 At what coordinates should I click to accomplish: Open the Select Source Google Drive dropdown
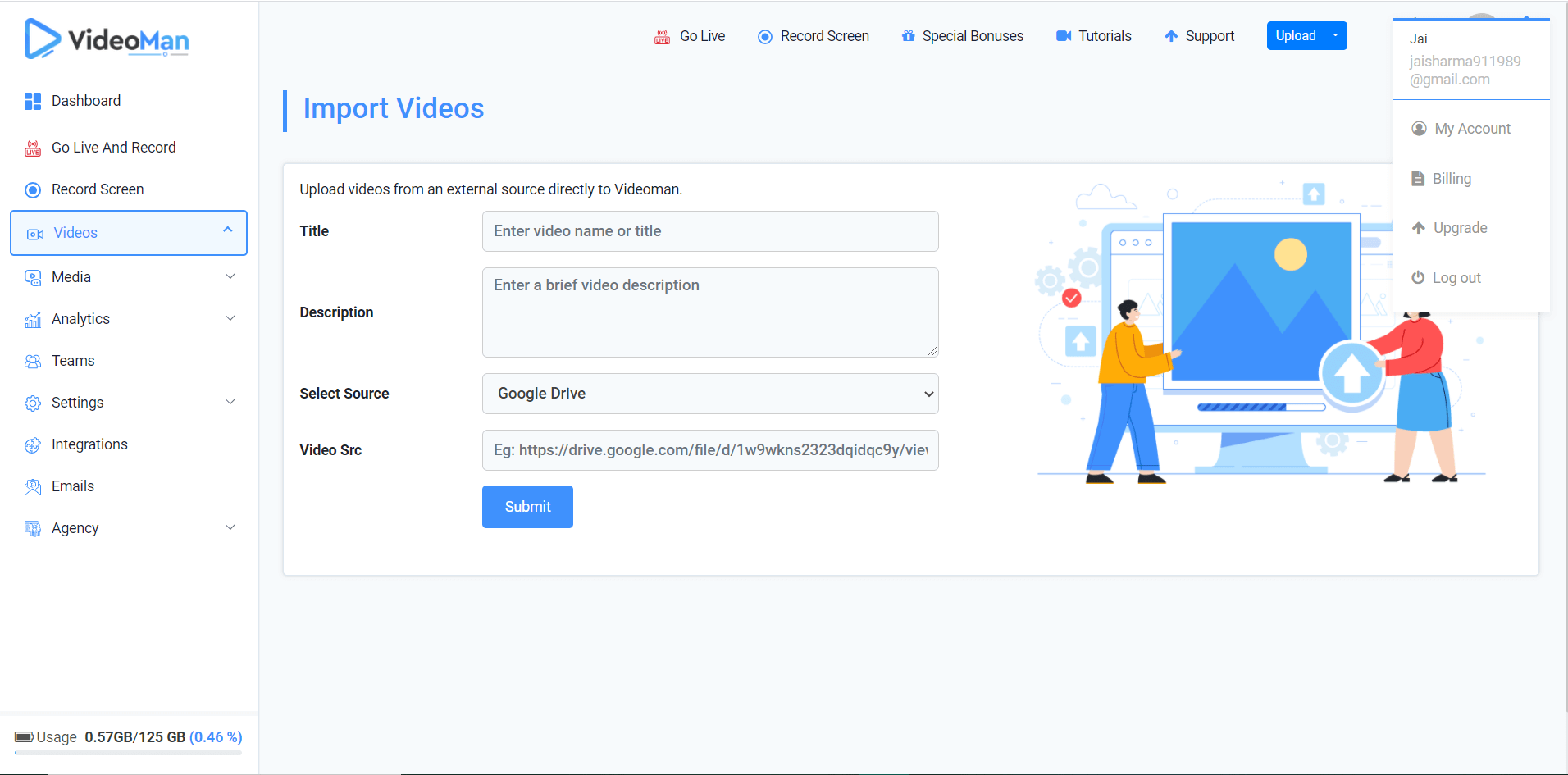(x=710, y=394)
